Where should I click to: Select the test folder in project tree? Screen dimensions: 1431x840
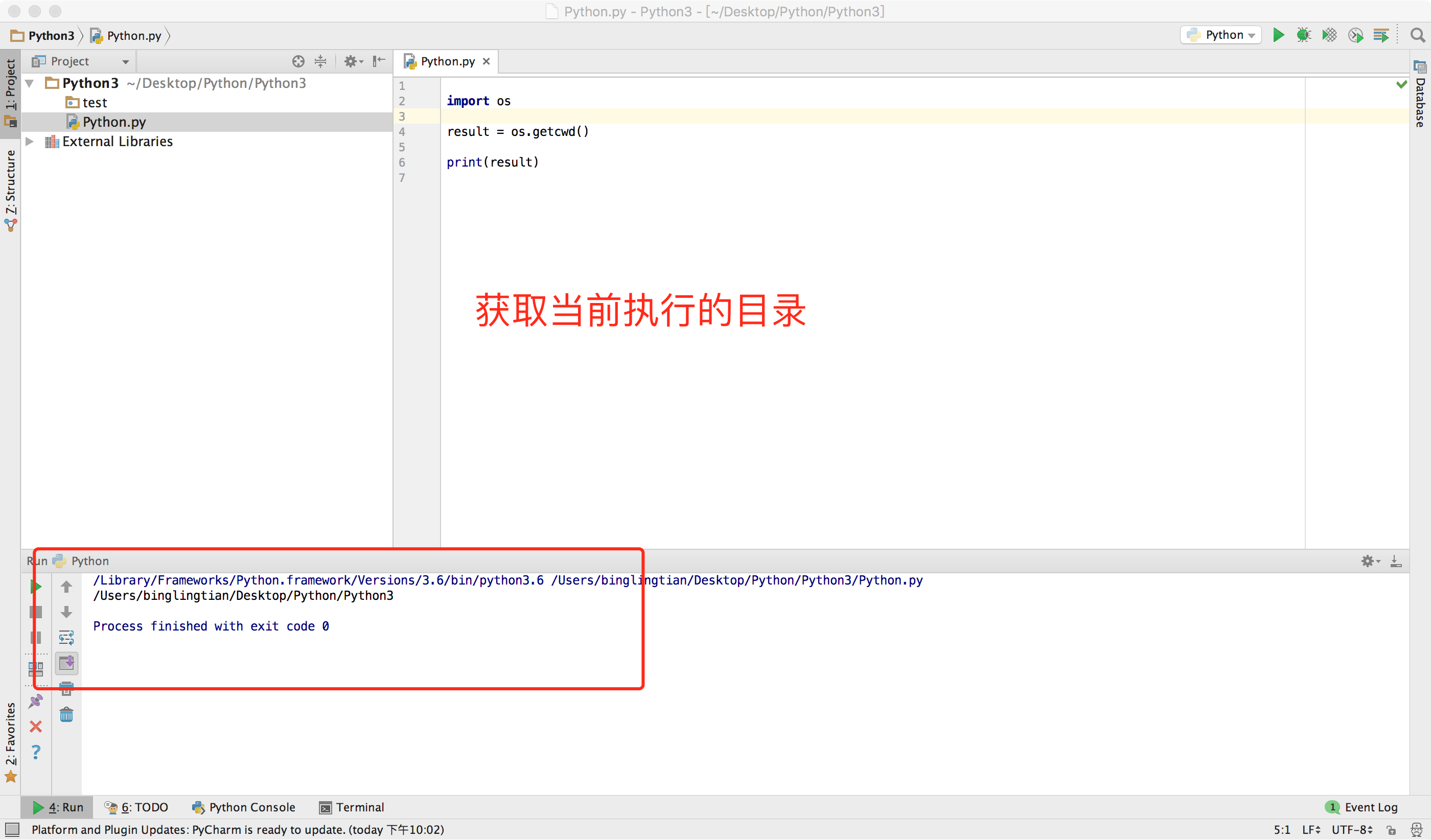pyautogui.click(x=94, y=103)
